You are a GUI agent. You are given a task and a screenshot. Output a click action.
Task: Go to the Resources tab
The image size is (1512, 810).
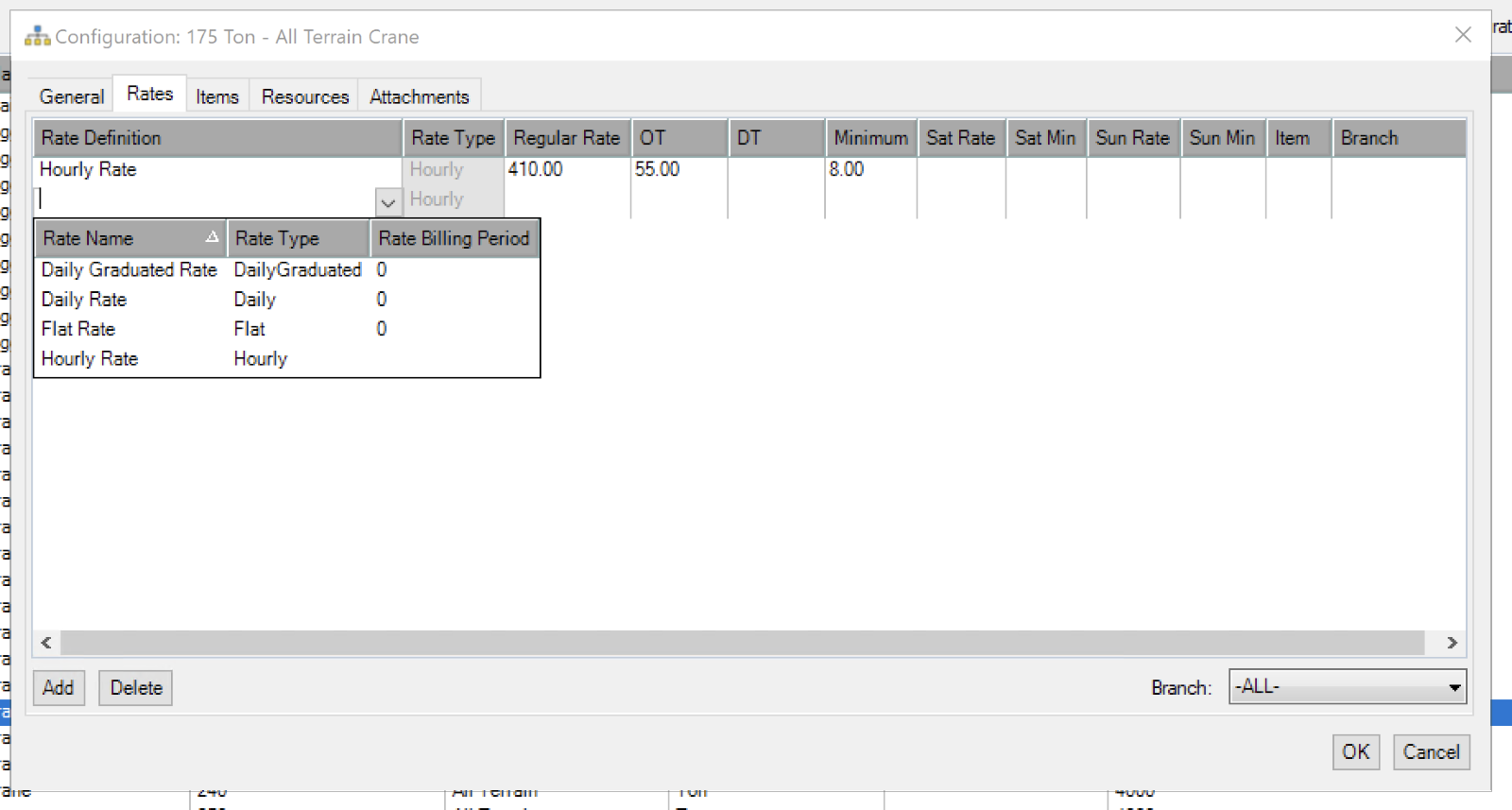[304, 96]
